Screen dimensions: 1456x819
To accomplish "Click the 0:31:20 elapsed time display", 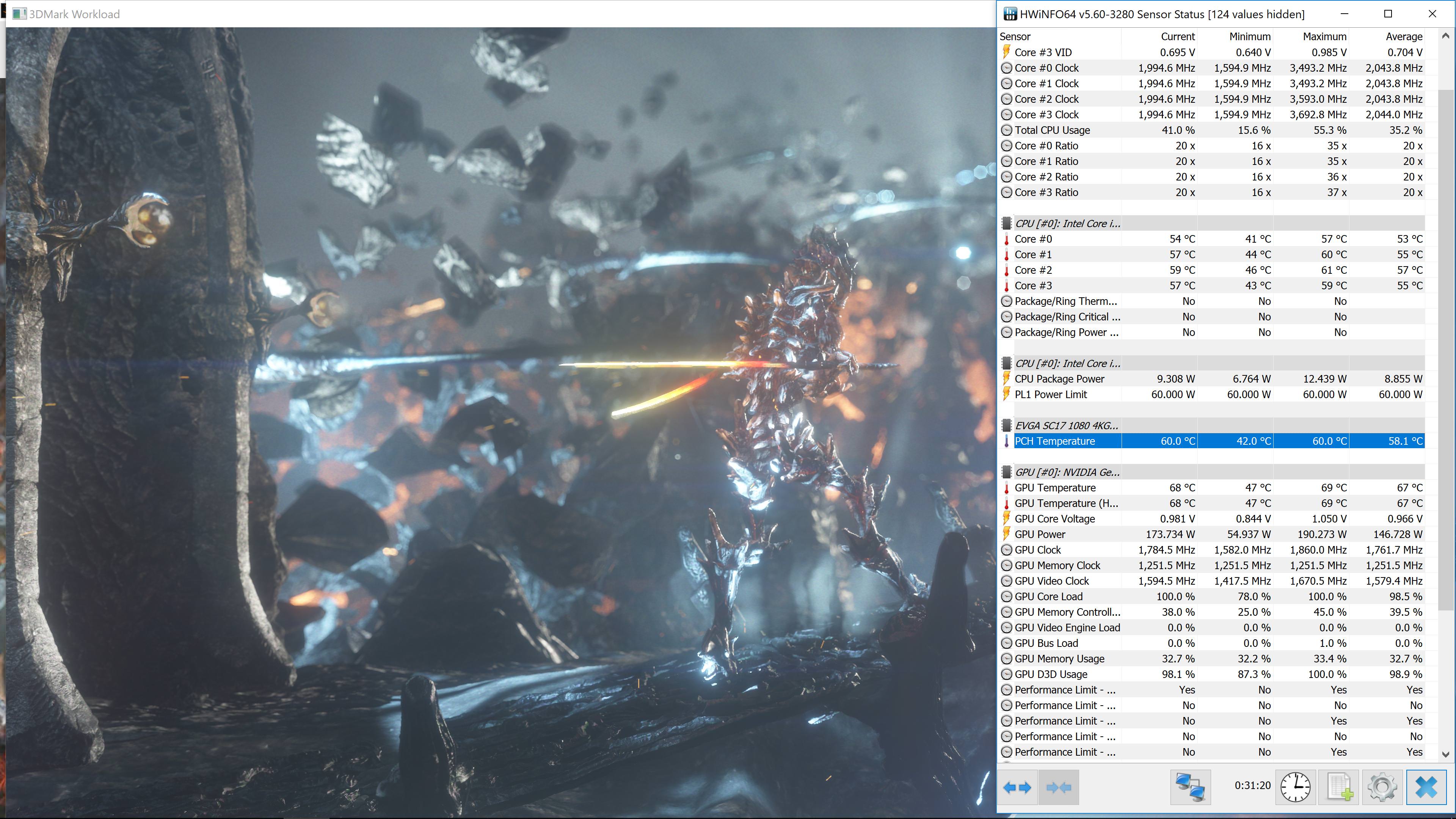I will coord(1252,786).
